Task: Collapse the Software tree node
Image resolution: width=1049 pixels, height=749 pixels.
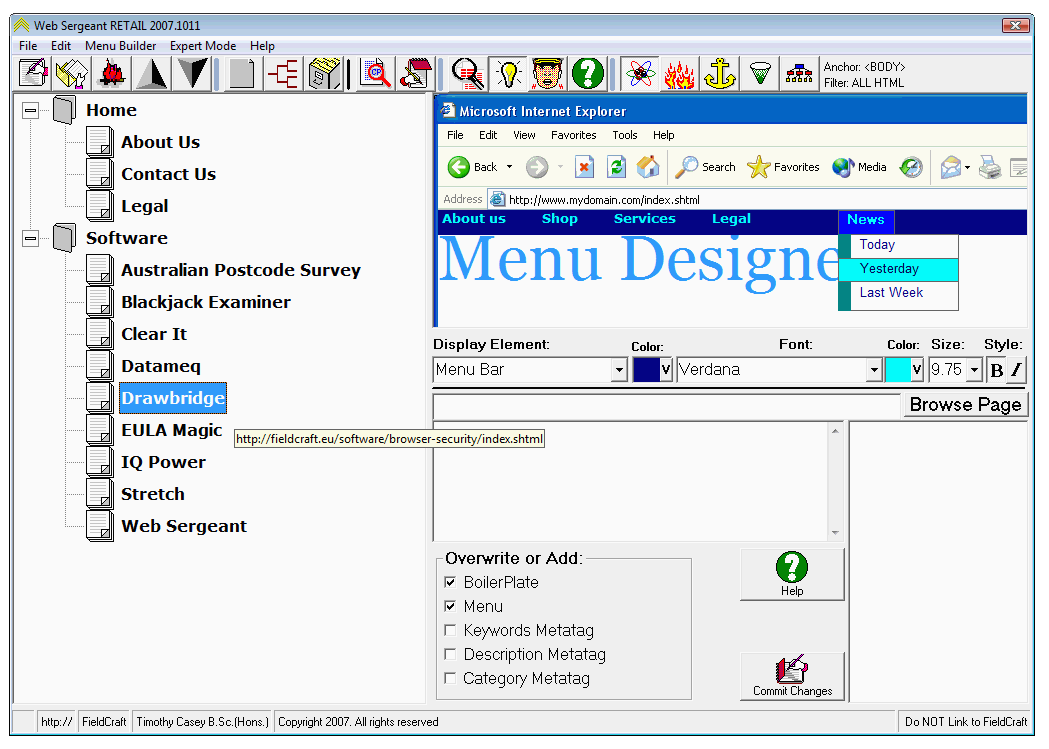Action: click(x=30, y=238)
